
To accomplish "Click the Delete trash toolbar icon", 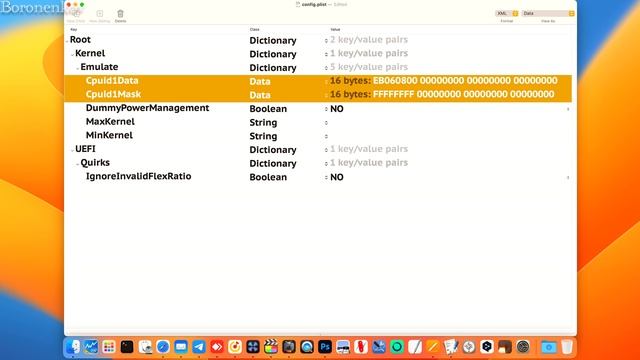I will pos(120,14).
